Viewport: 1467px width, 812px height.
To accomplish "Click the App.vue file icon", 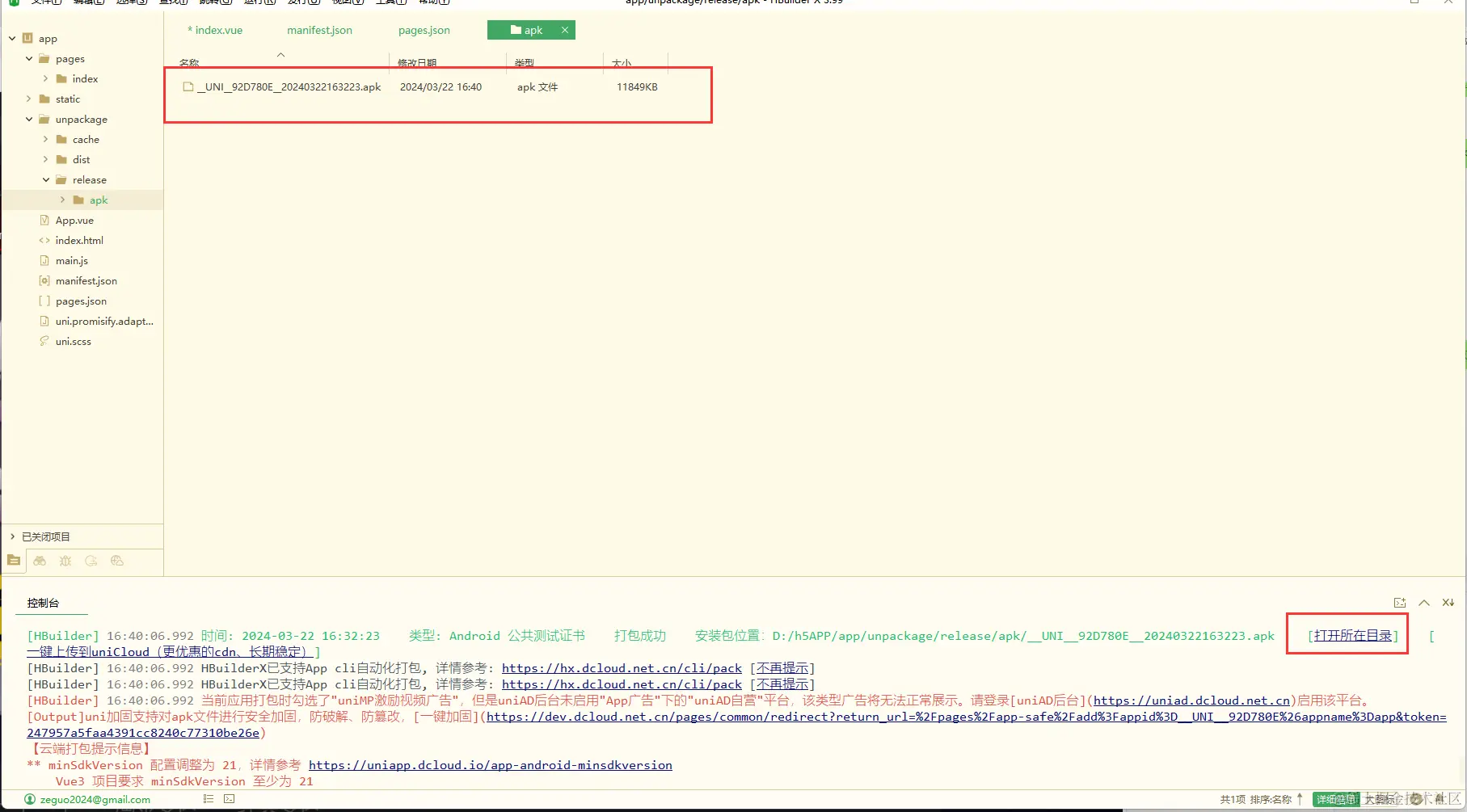I will click(x=44, y=220).
